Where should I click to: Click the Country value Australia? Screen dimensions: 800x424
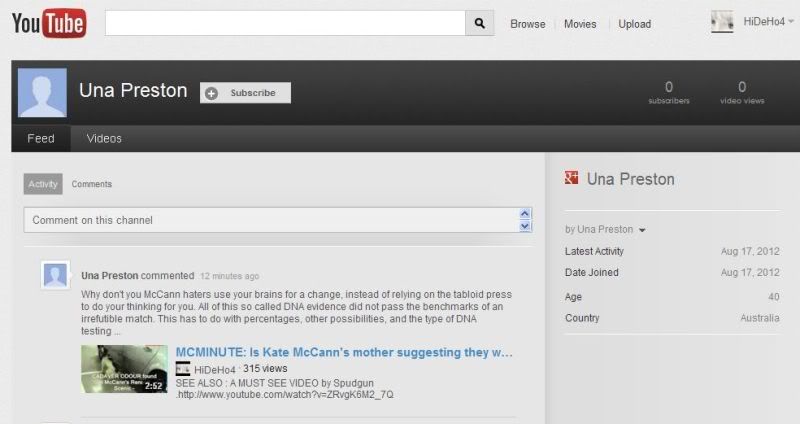point(760,318)
